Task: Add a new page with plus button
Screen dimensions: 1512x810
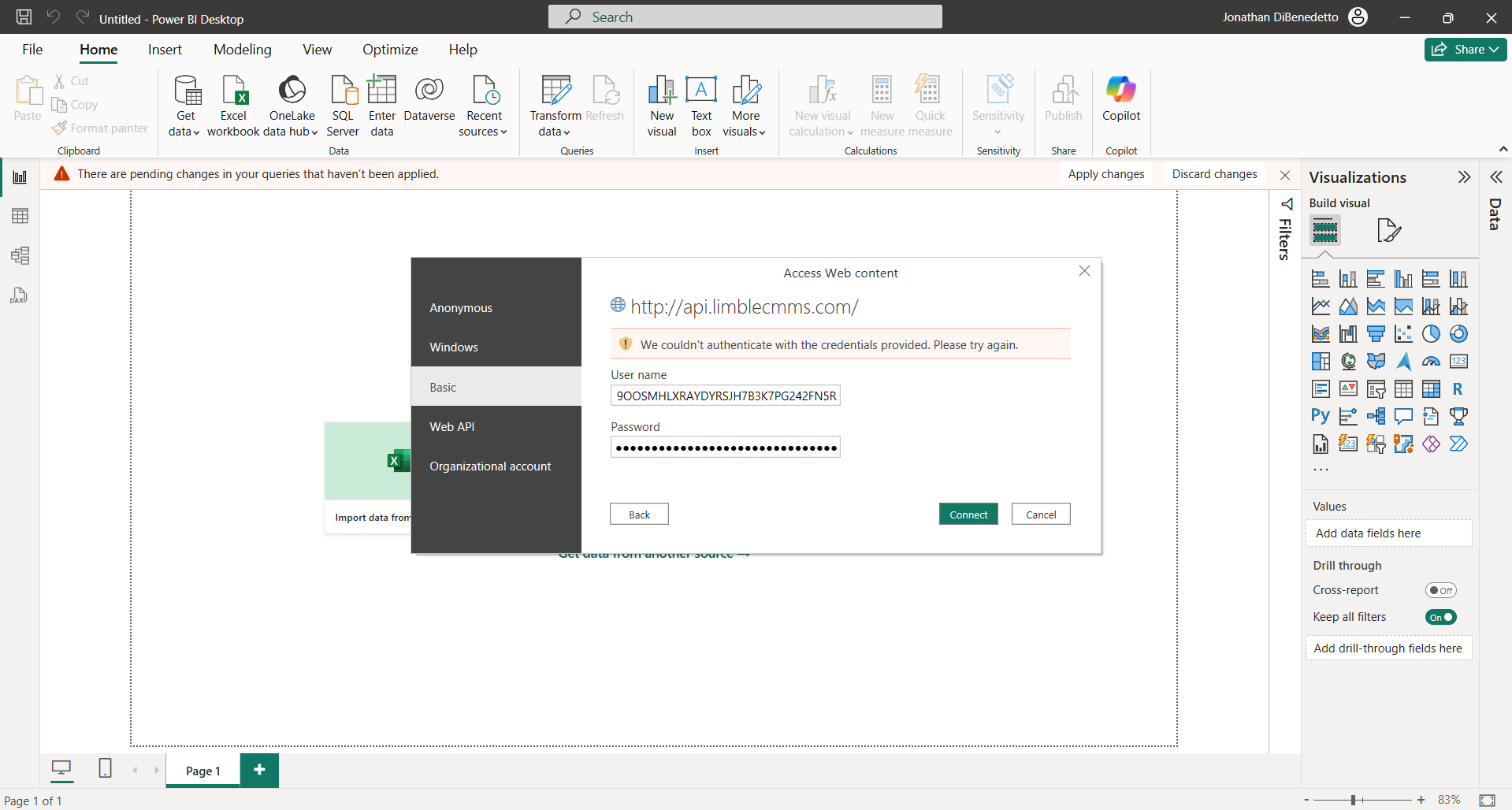Action: pyautogui.click(x=259, y=770)
